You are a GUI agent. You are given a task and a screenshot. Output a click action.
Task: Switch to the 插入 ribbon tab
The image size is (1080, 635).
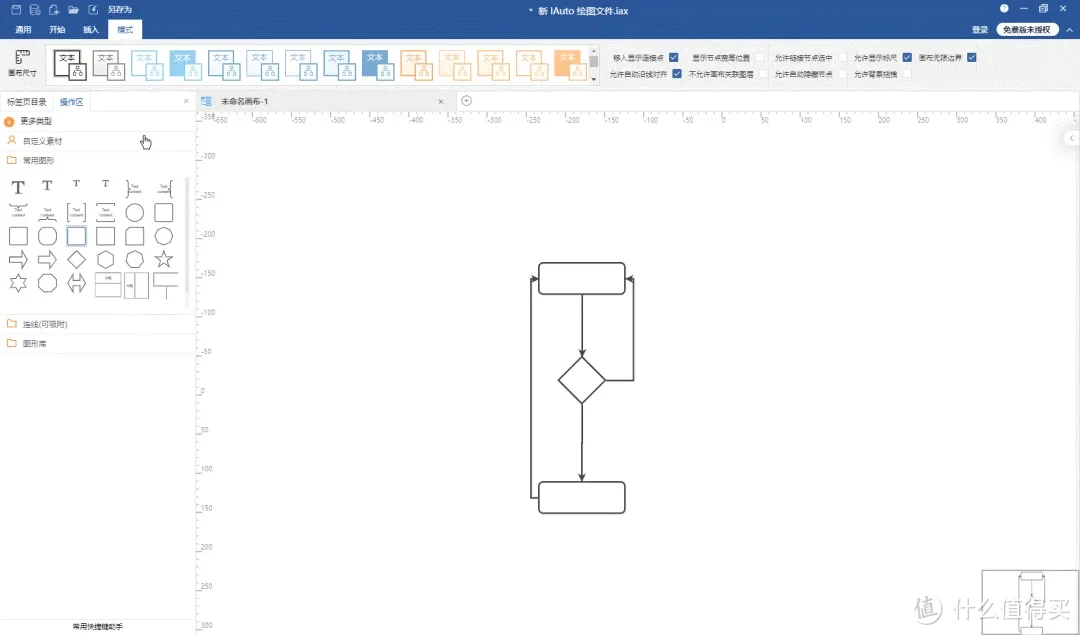91,30
